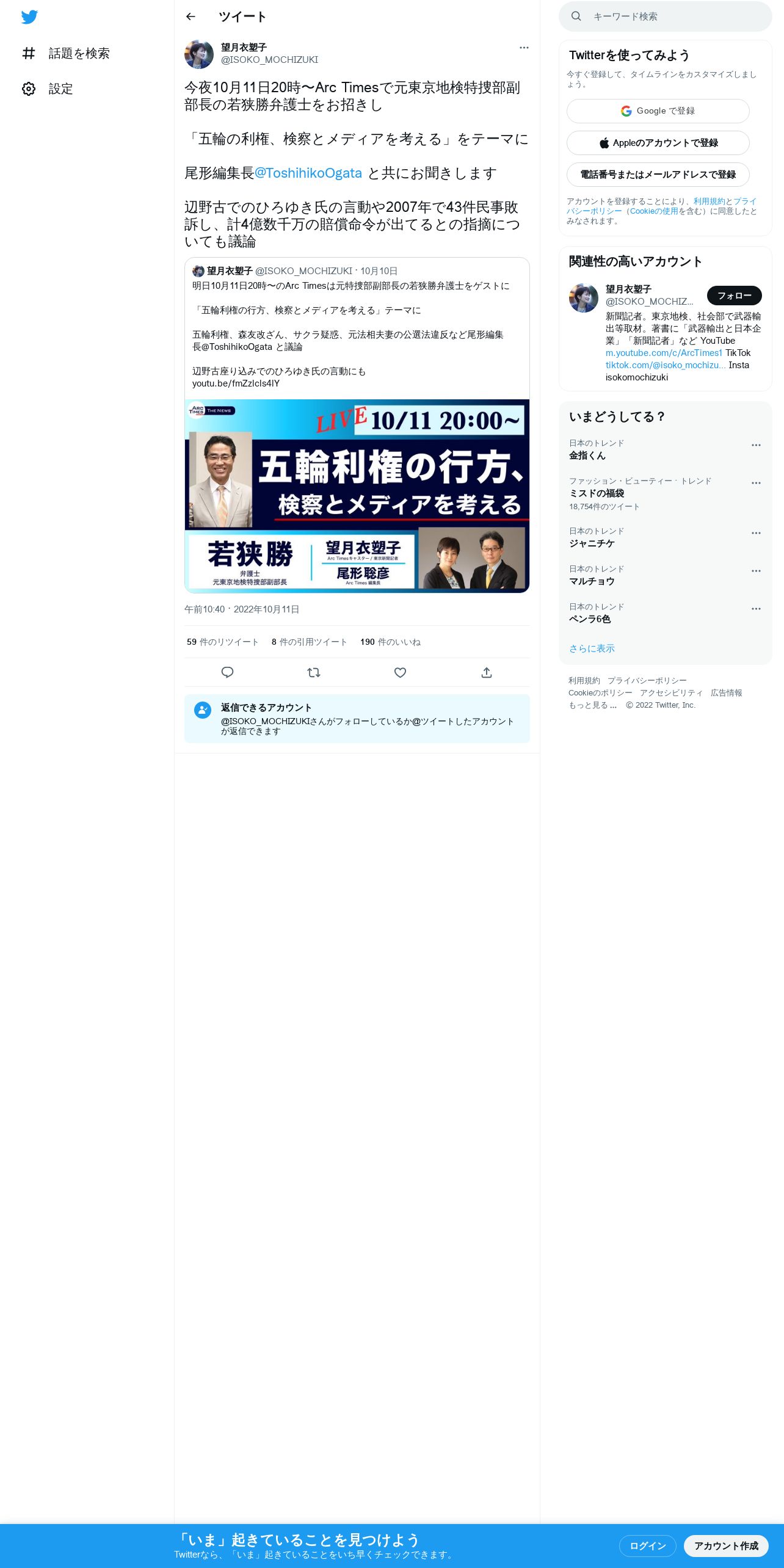Screen dimensions: 784x1568
Task: Open quoted tweet 10月10日 date
Action: pos(379,271)
